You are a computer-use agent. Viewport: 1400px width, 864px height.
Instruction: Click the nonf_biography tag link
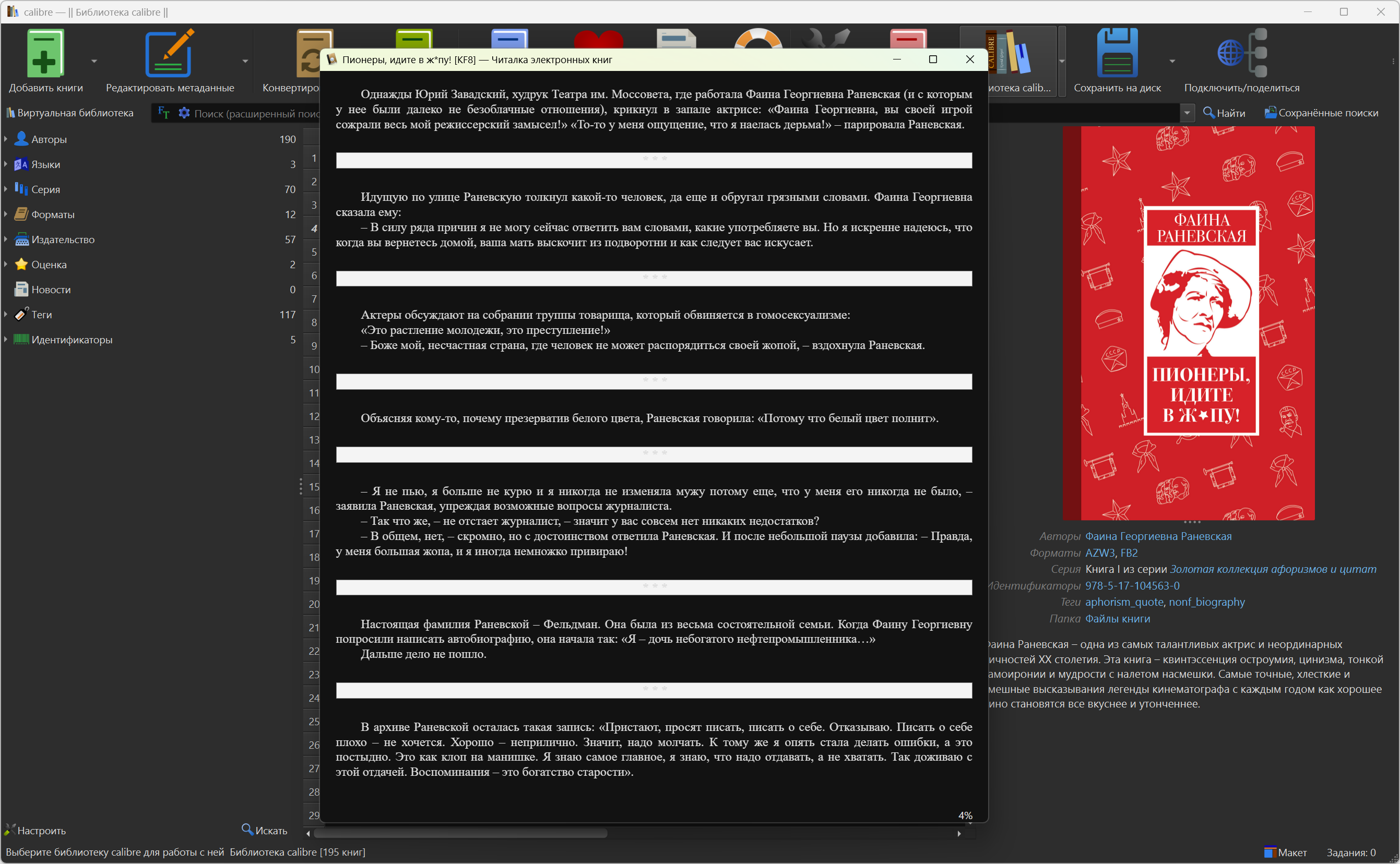[1207, 602]
